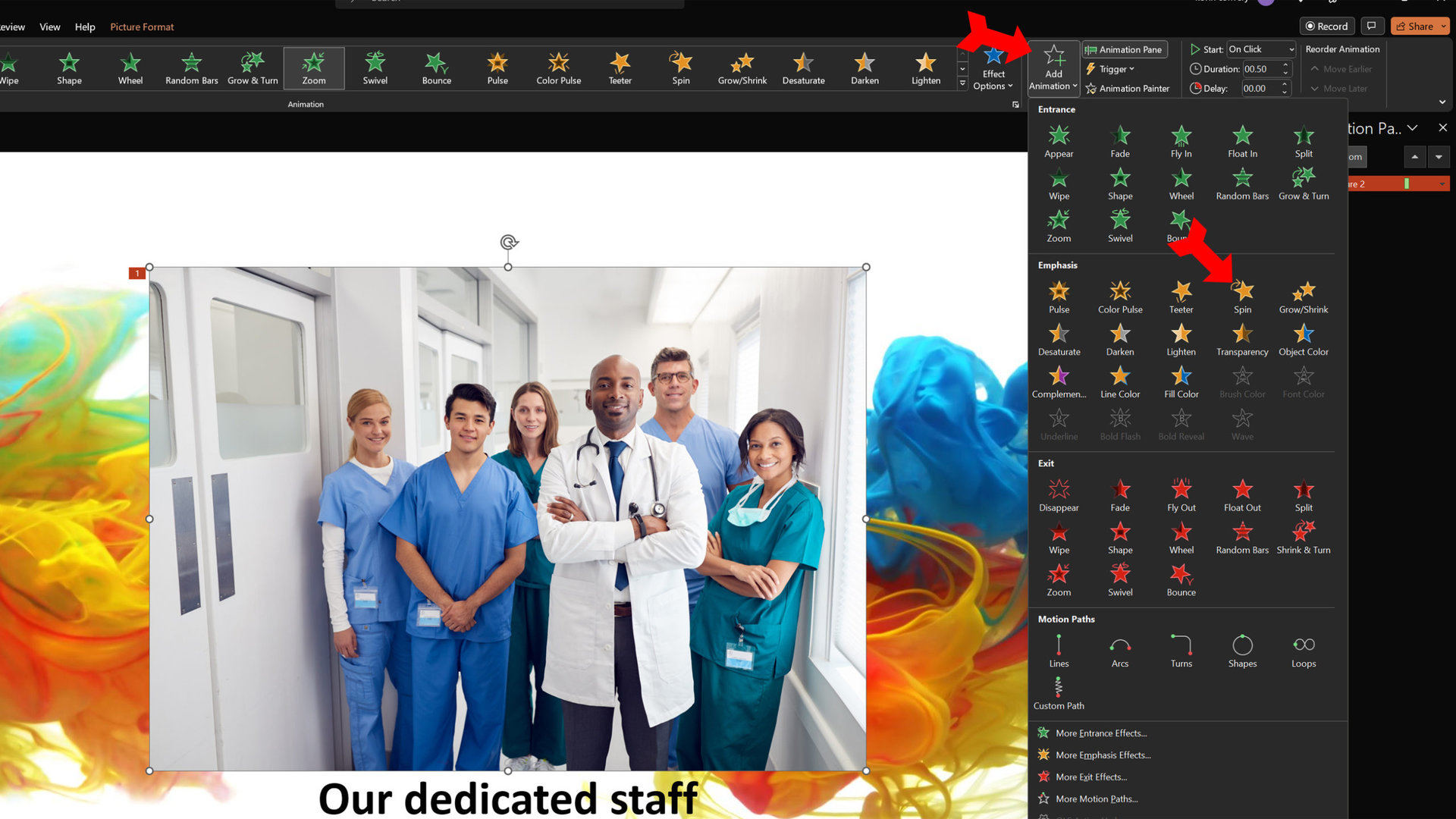Viewport: 1456px width, 819px height.
Task: Select the Spin emphasis animation
Action: coord(1241,295)
